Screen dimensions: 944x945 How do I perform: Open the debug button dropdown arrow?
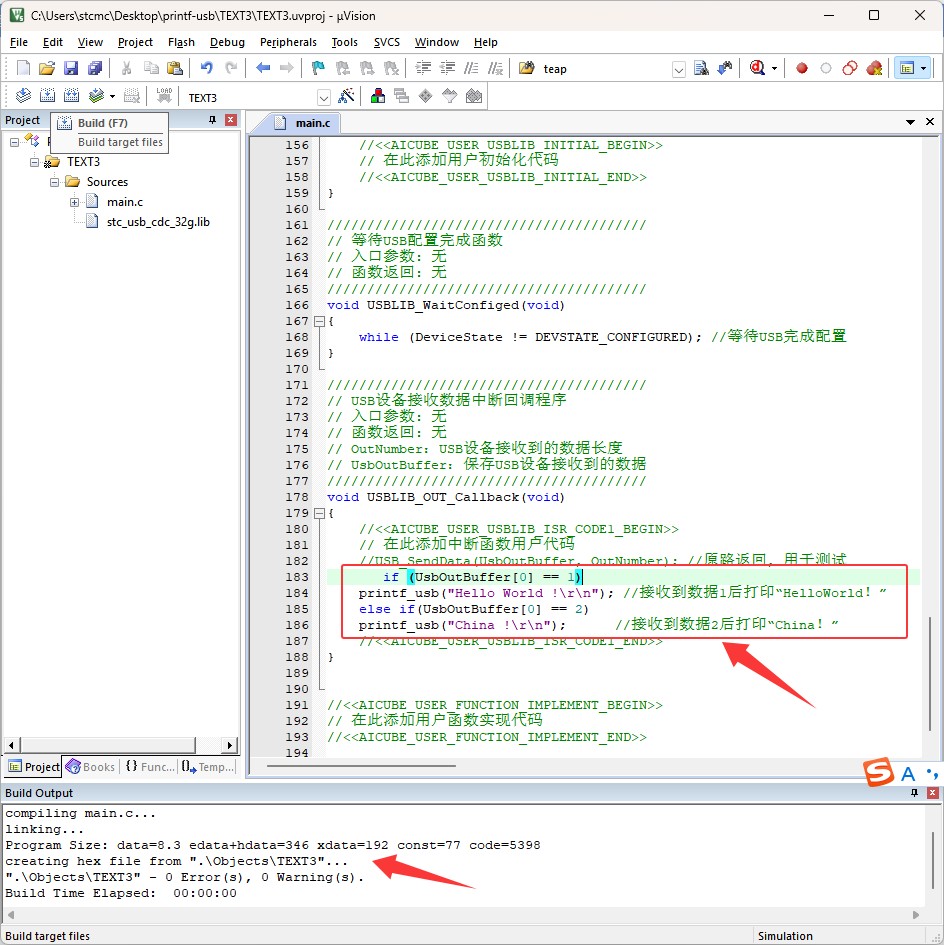774,68
